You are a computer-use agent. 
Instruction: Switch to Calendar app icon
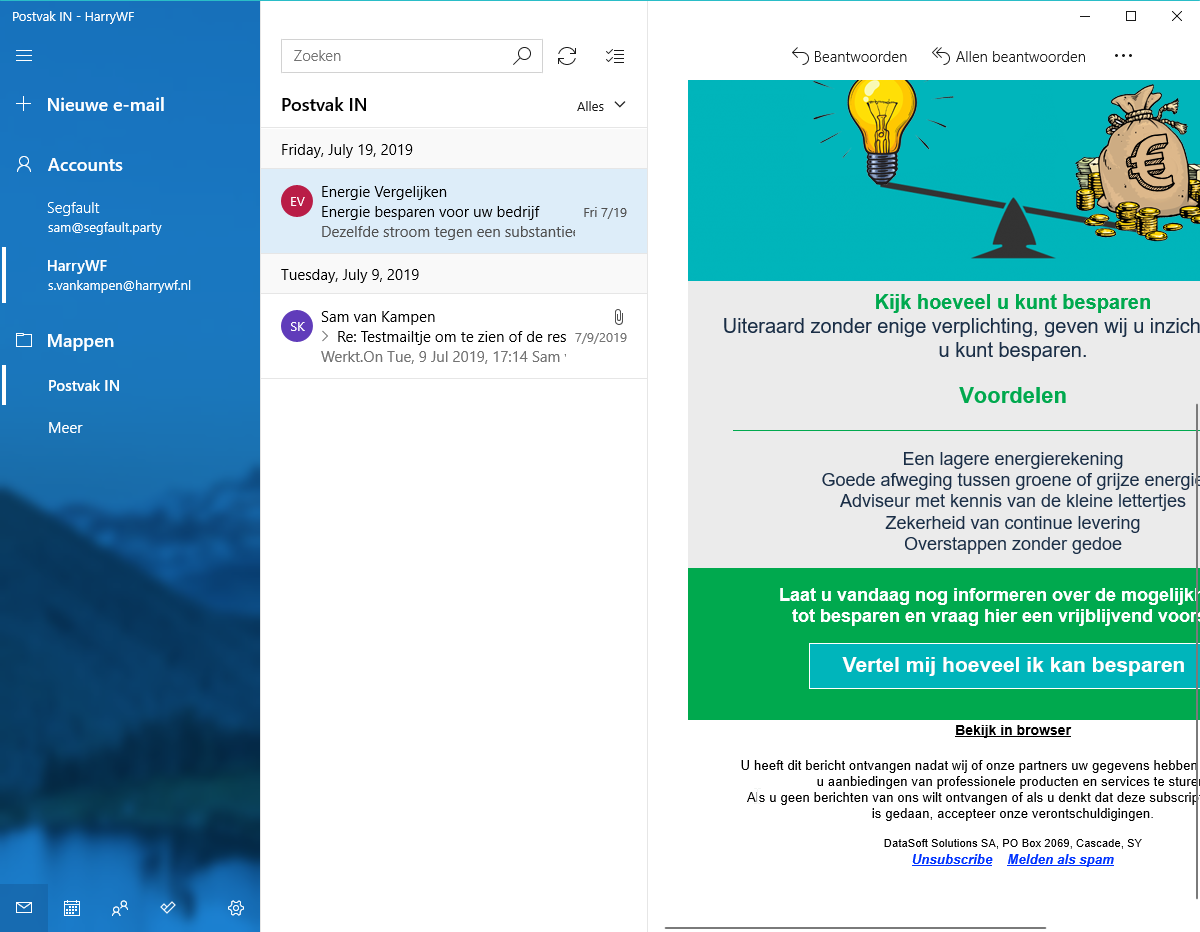pos(72,908)
